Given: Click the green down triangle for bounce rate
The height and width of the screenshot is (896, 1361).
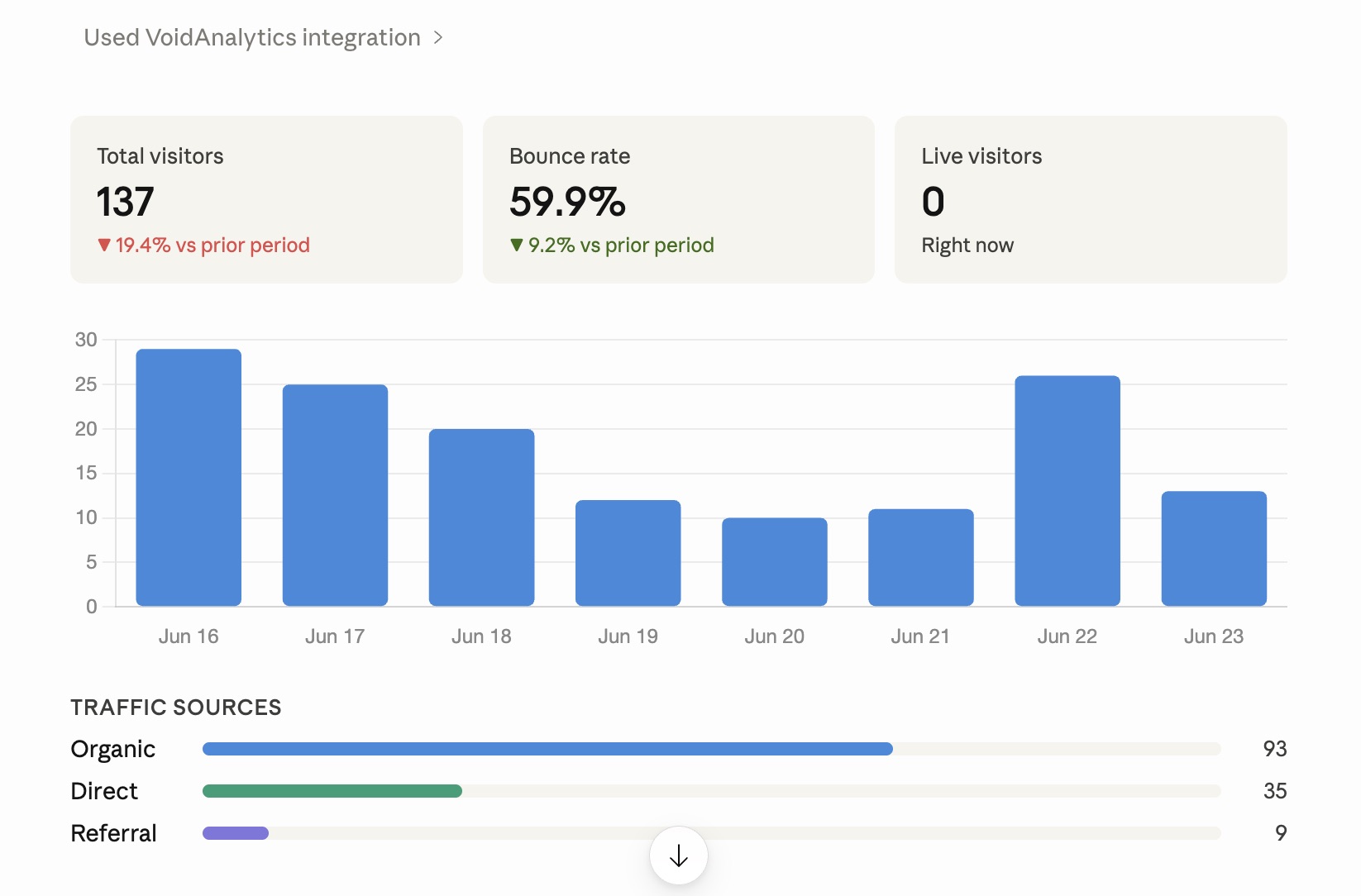Looking at the screenshot, I should pyautogui.click(x=517, y=245).
